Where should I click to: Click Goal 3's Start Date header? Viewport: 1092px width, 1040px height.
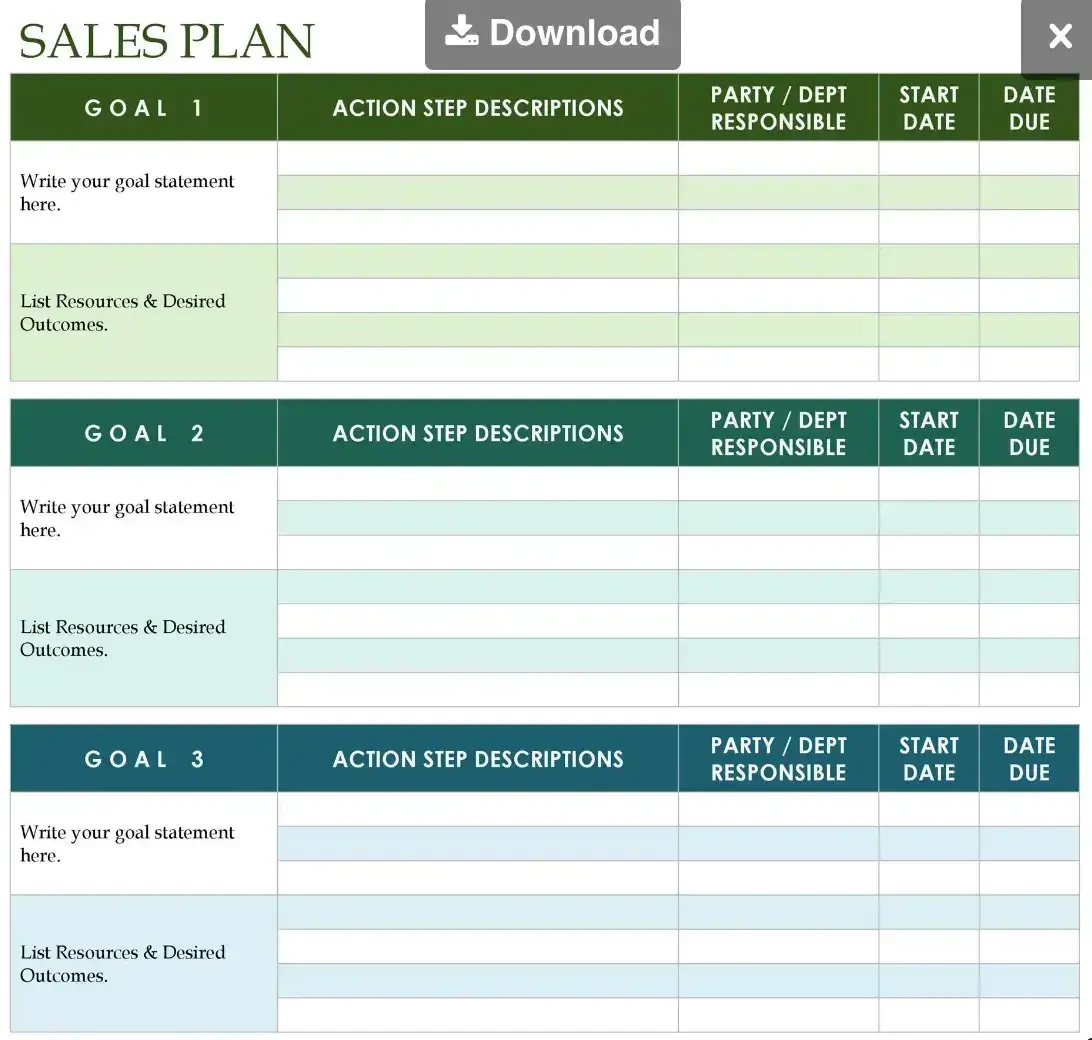[x=929, y=759]
